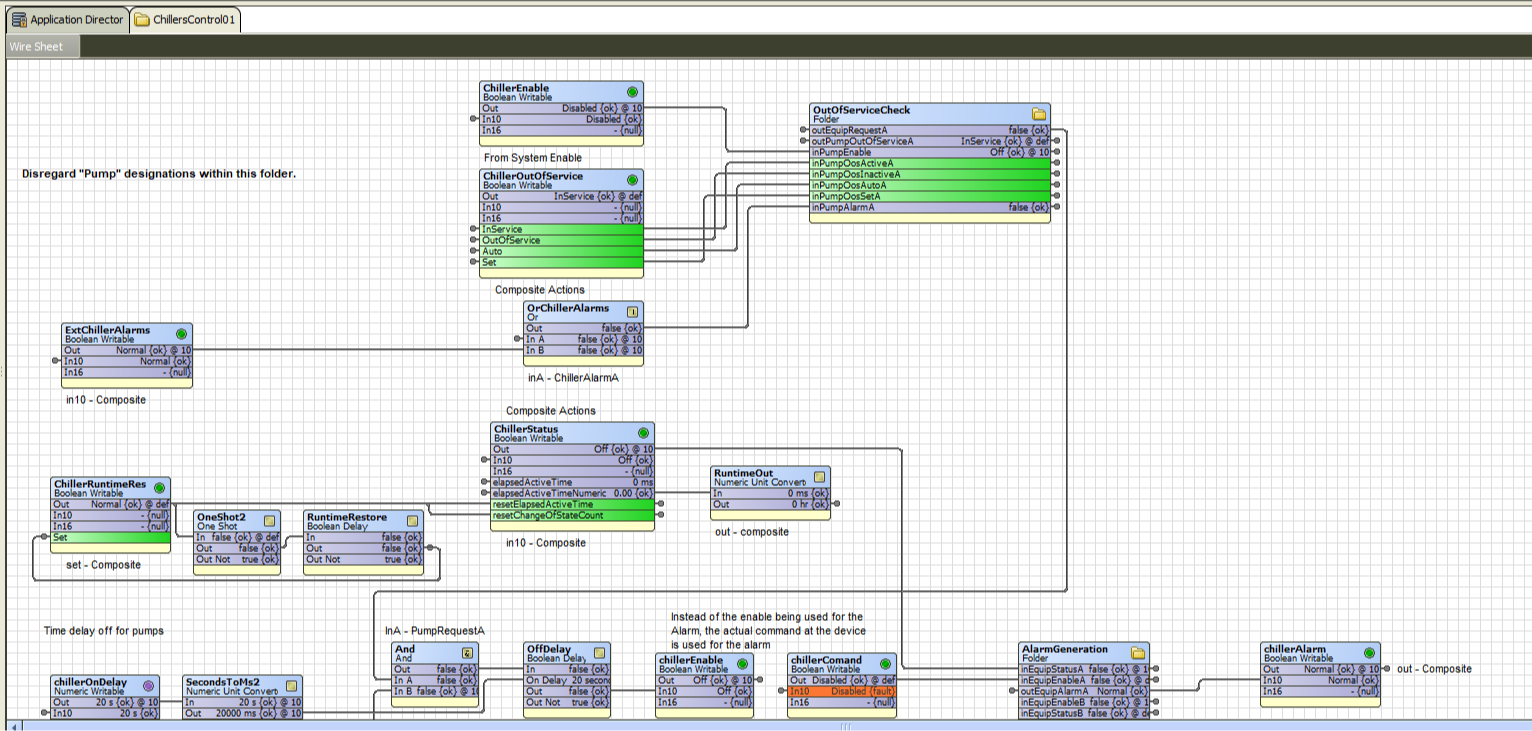This screenshot has height=731, width=1532.
Task: Select the ChillerStatus block's green icon
Action: [x=643, y=433]
